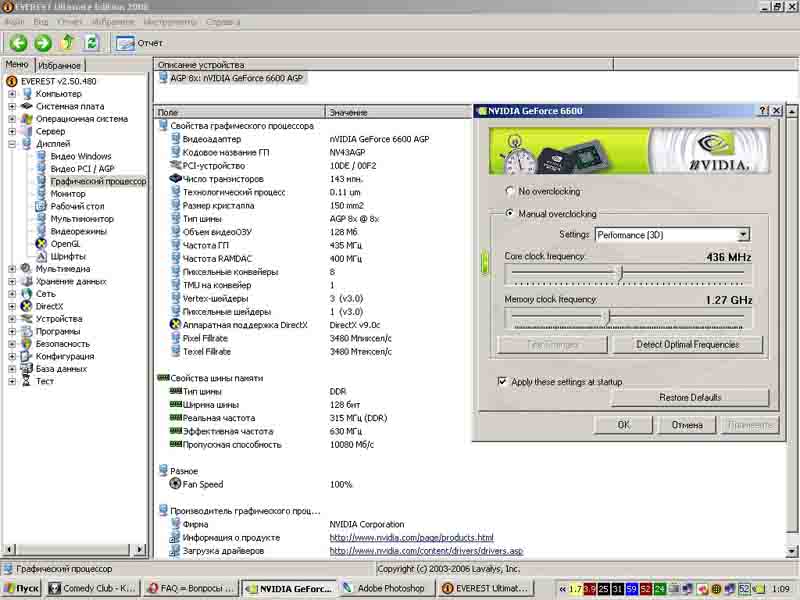Click the Core clock frequency slider handle
800x600 pixels.
click(x=620, y=272)
